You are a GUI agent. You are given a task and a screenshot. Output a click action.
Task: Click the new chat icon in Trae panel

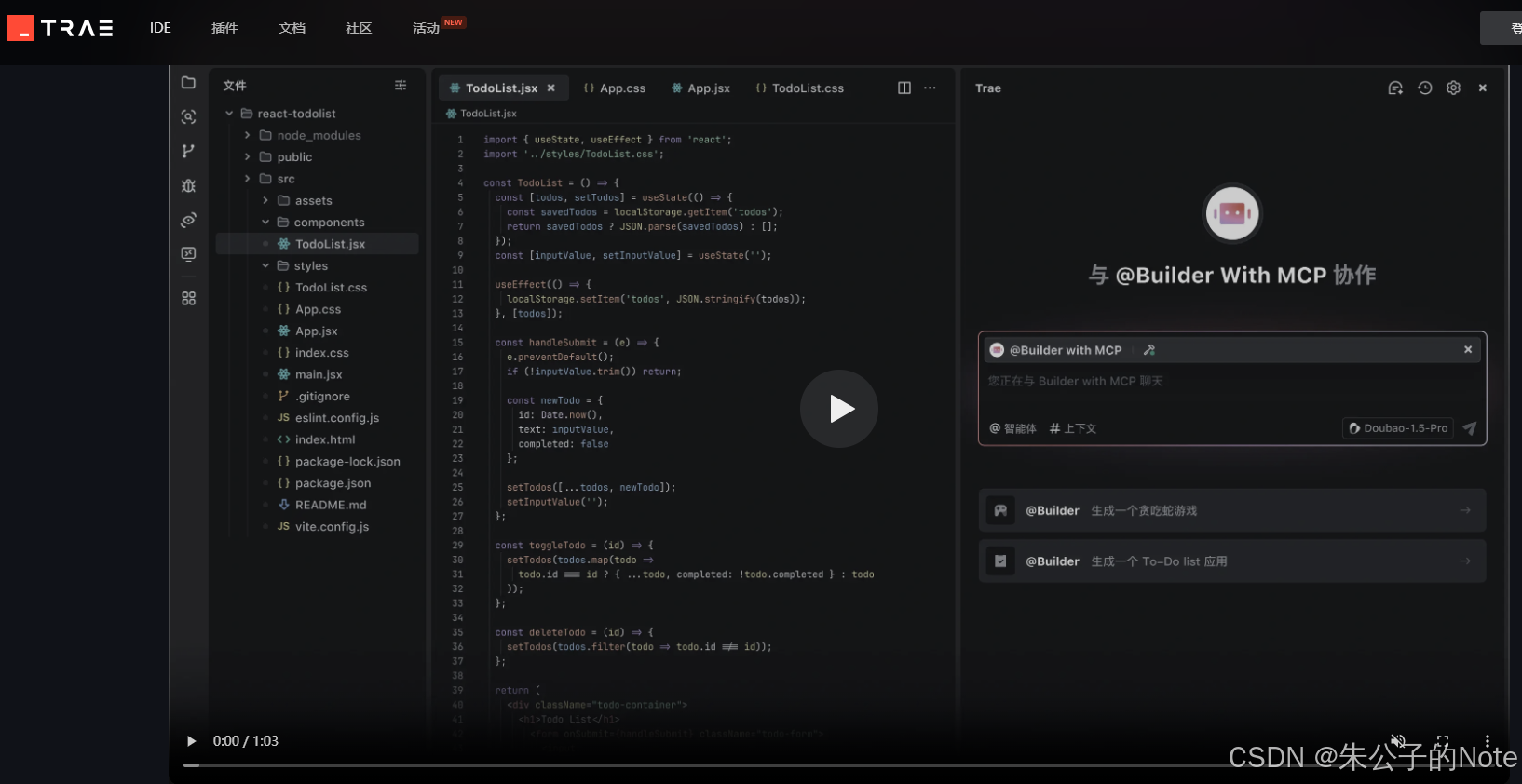[1395, 88]
